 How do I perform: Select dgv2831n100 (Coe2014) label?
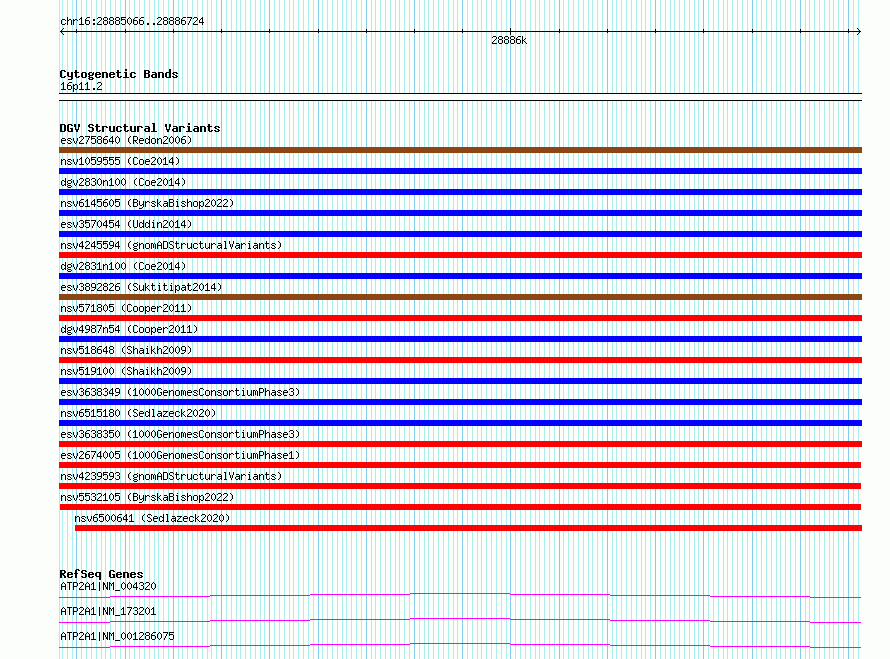[123, 266]
